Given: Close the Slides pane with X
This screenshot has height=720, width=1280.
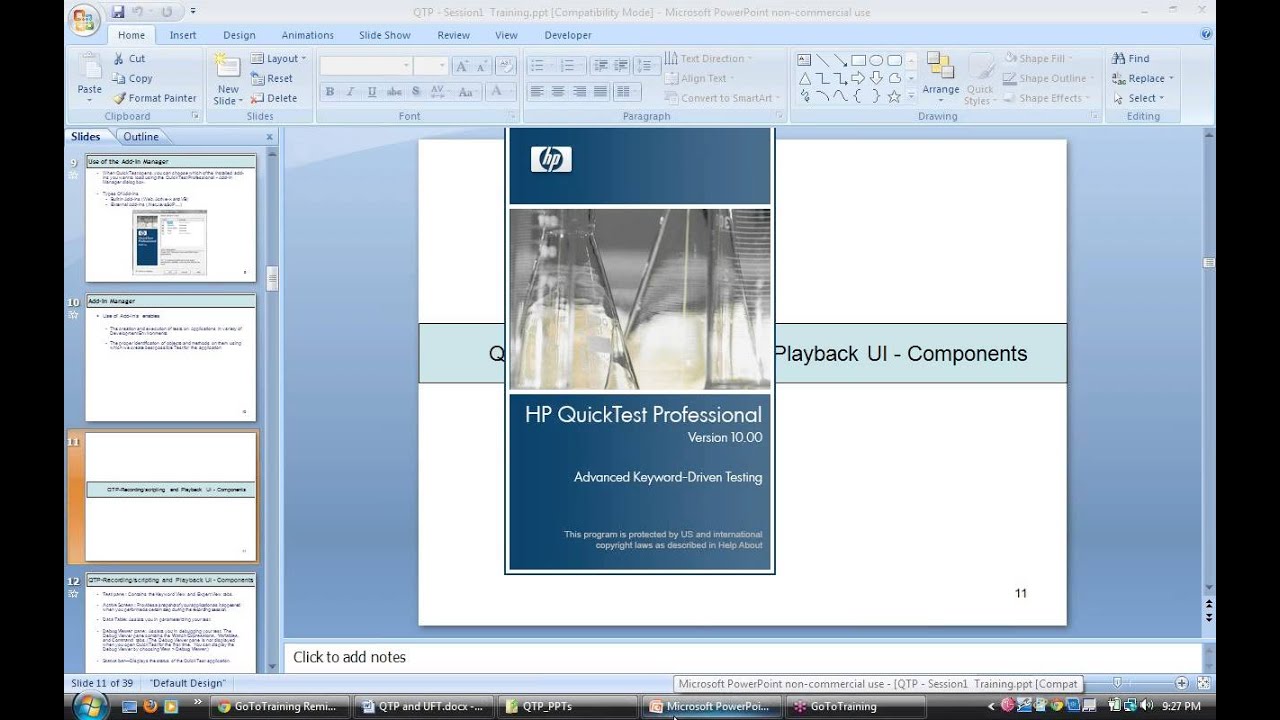Looking at the screenshot, I should click(269, 137).
